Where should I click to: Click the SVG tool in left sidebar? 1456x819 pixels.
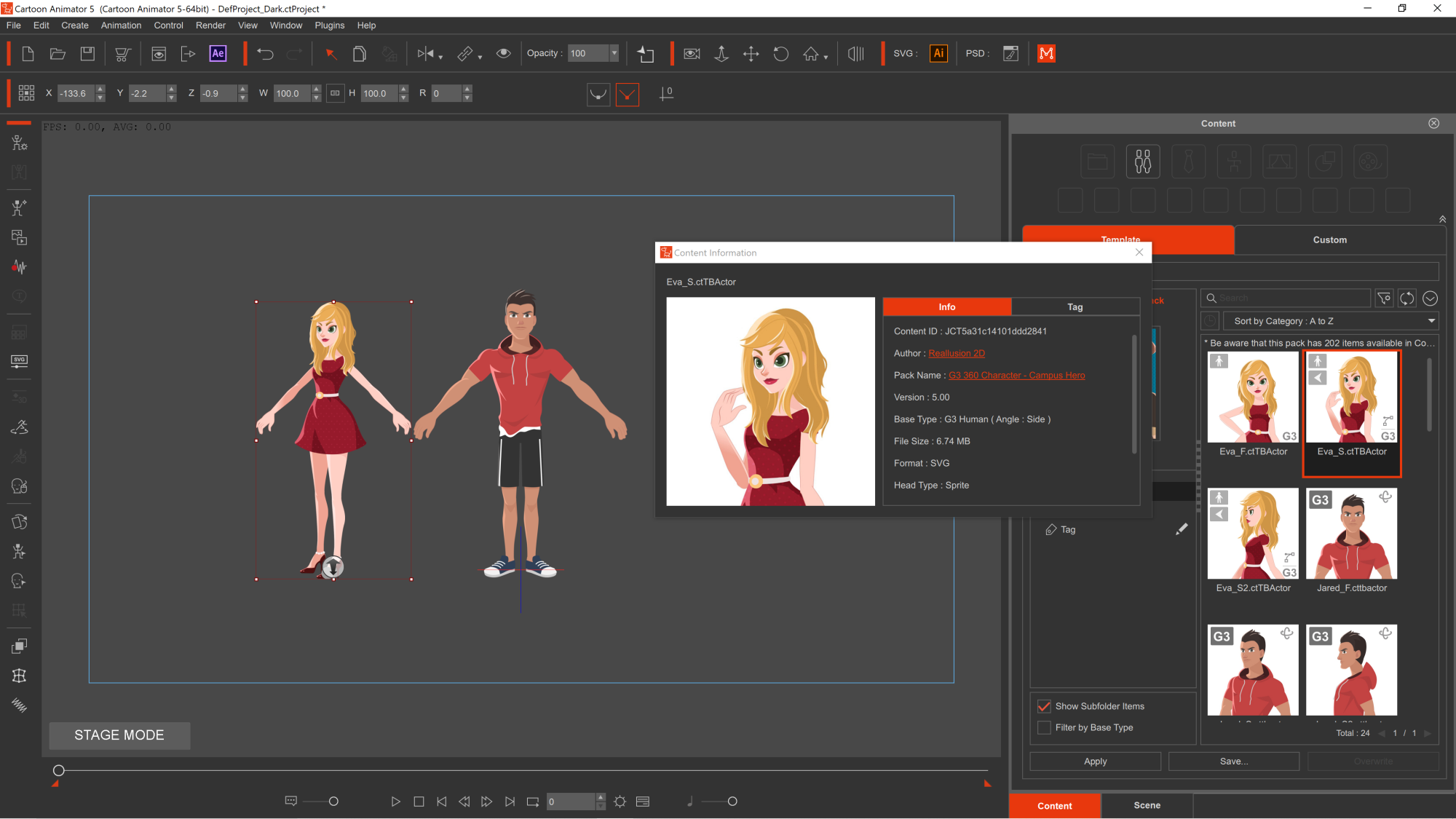[20, 361]
